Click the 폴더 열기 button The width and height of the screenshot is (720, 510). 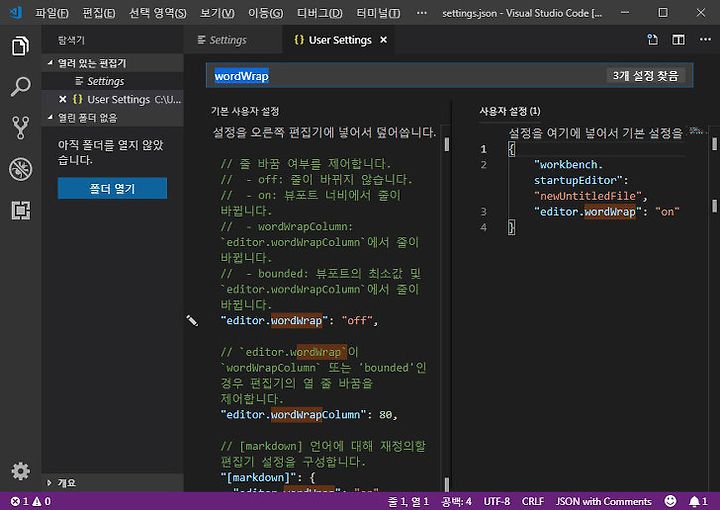point(112,188)
